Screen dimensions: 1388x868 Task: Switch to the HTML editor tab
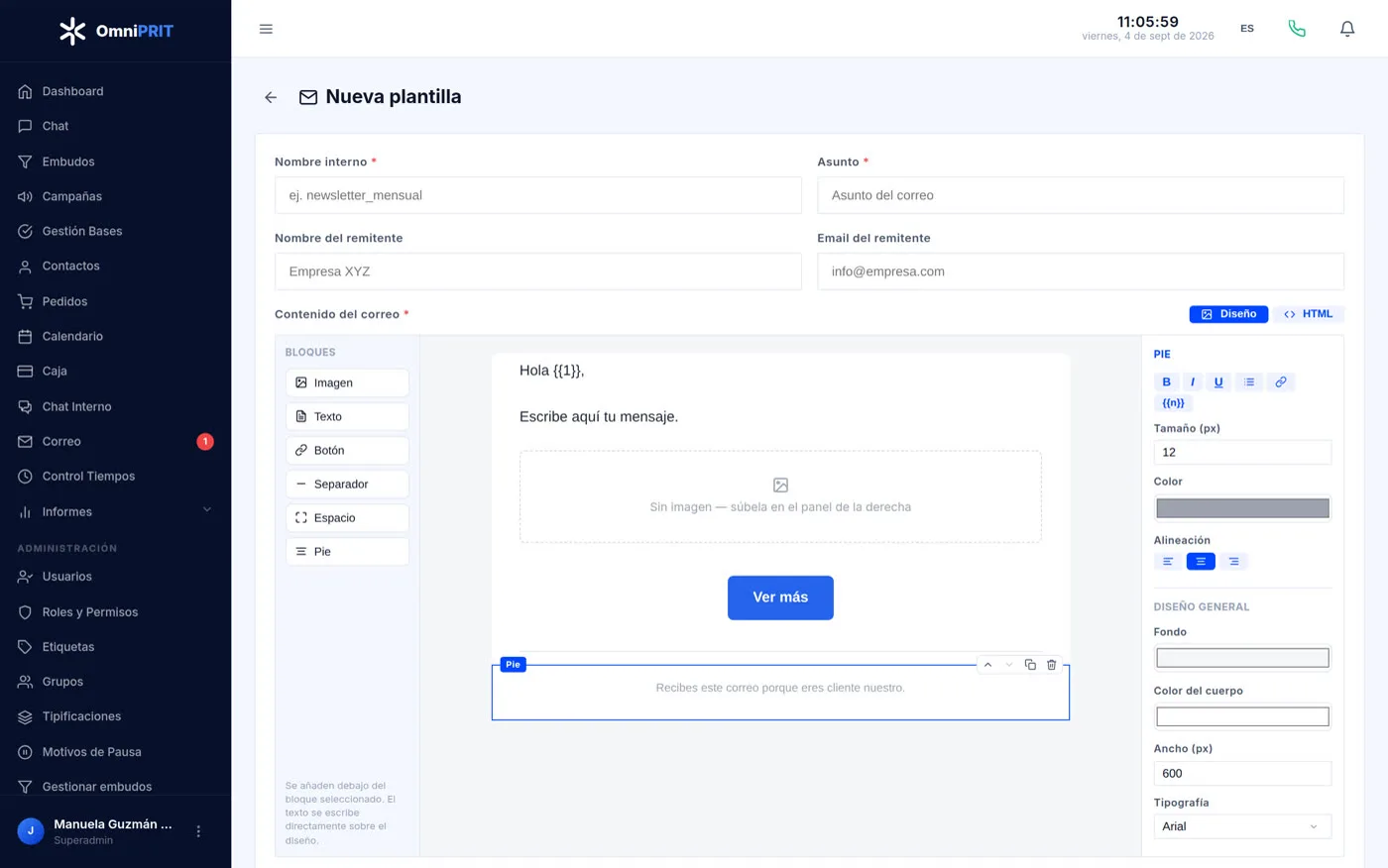click(1309, 314)
